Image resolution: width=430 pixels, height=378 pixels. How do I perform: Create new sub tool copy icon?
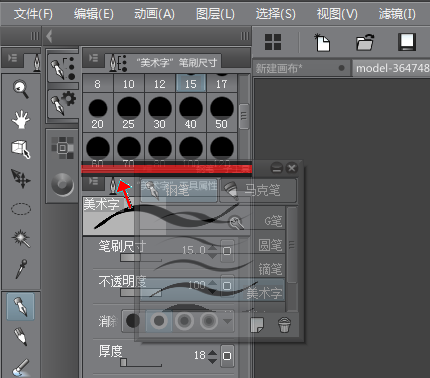click(x=257, y=324)
